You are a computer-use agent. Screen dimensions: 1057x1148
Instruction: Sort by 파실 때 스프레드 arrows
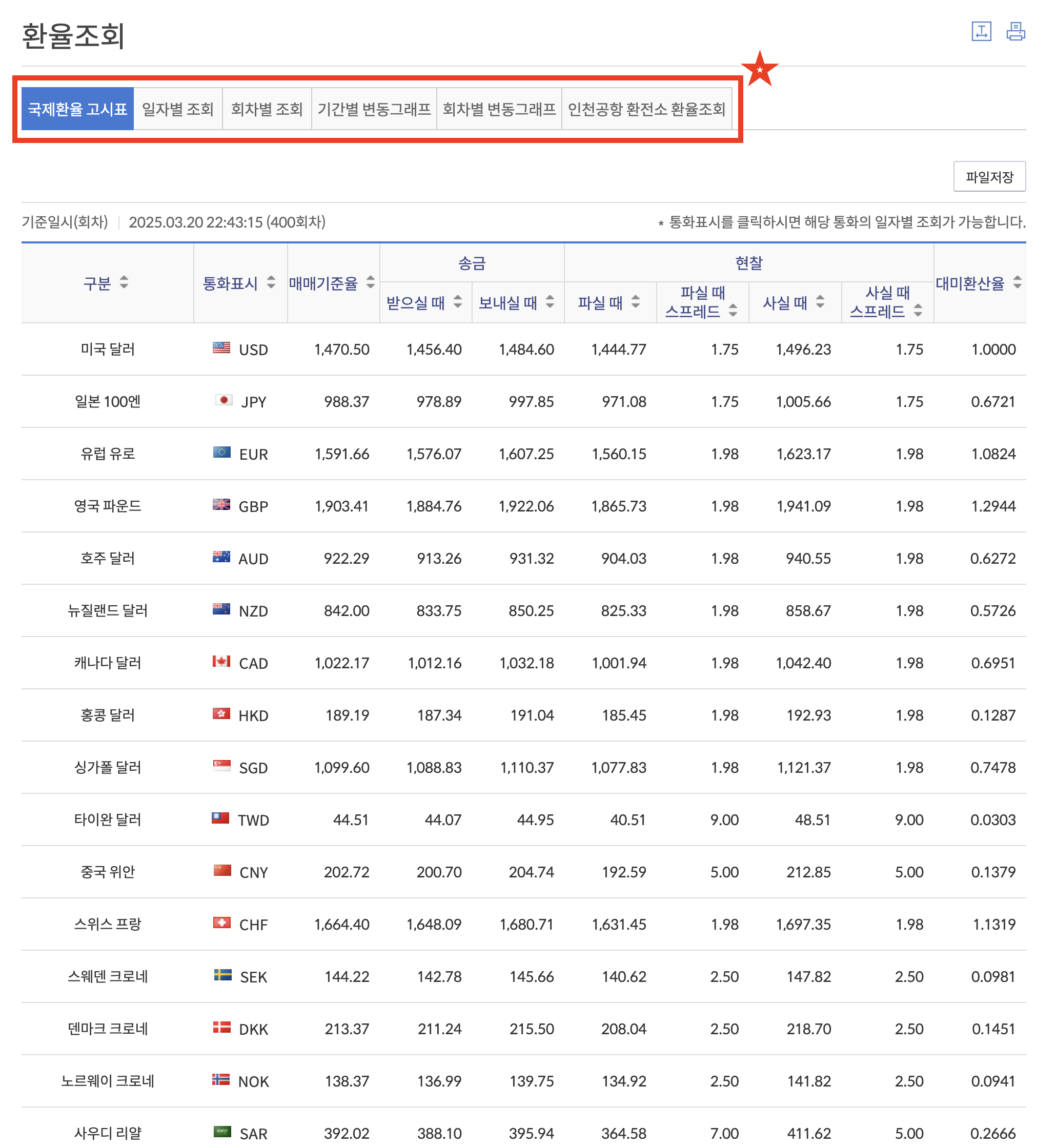pyautogui.click(x=733, y=311)
